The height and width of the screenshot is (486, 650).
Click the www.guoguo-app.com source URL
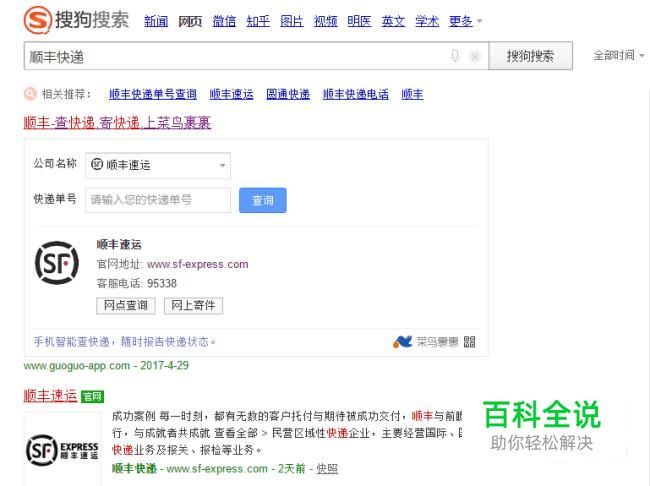[x=77, y=366]
